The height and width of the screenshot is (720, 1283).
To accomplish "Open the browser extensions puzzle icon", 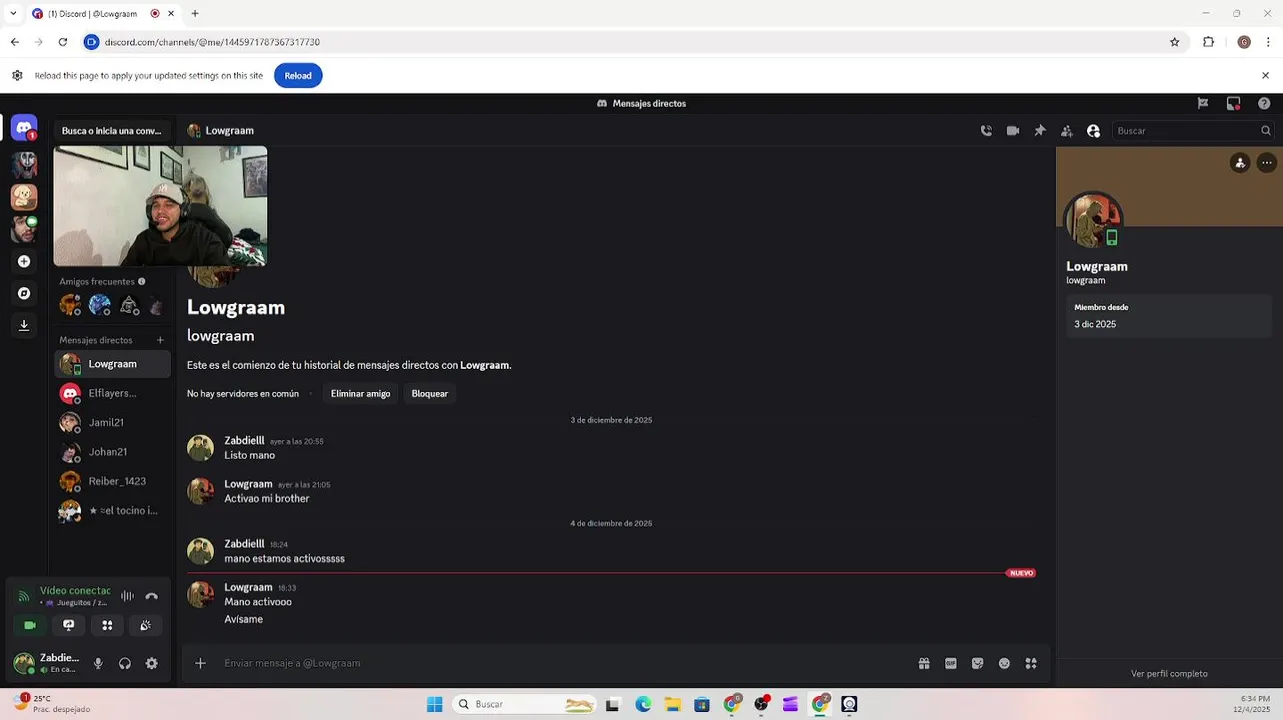I will tap(1208, 42).
